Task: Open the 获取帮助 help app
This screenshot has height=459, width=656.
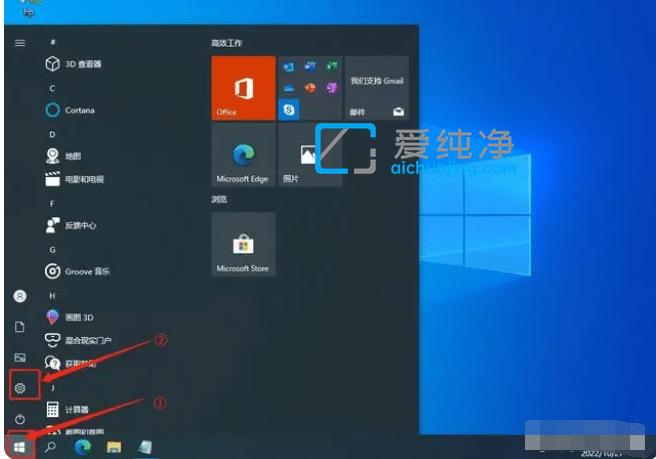Action: click(x=71, y=363)
